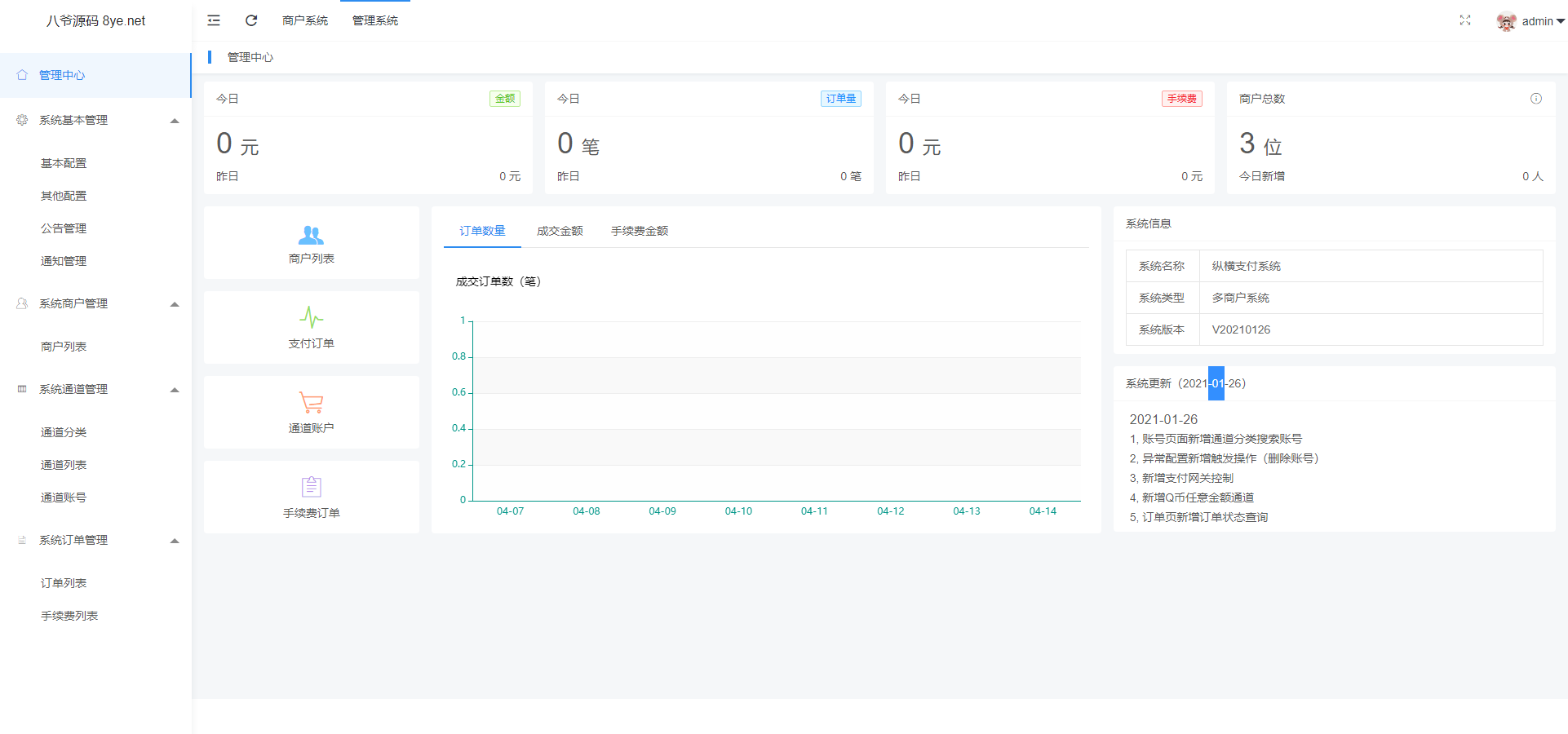1568x734 pixels.
Task: Collapse the 系统订单管理 menu group
Action: click(174, 541)
